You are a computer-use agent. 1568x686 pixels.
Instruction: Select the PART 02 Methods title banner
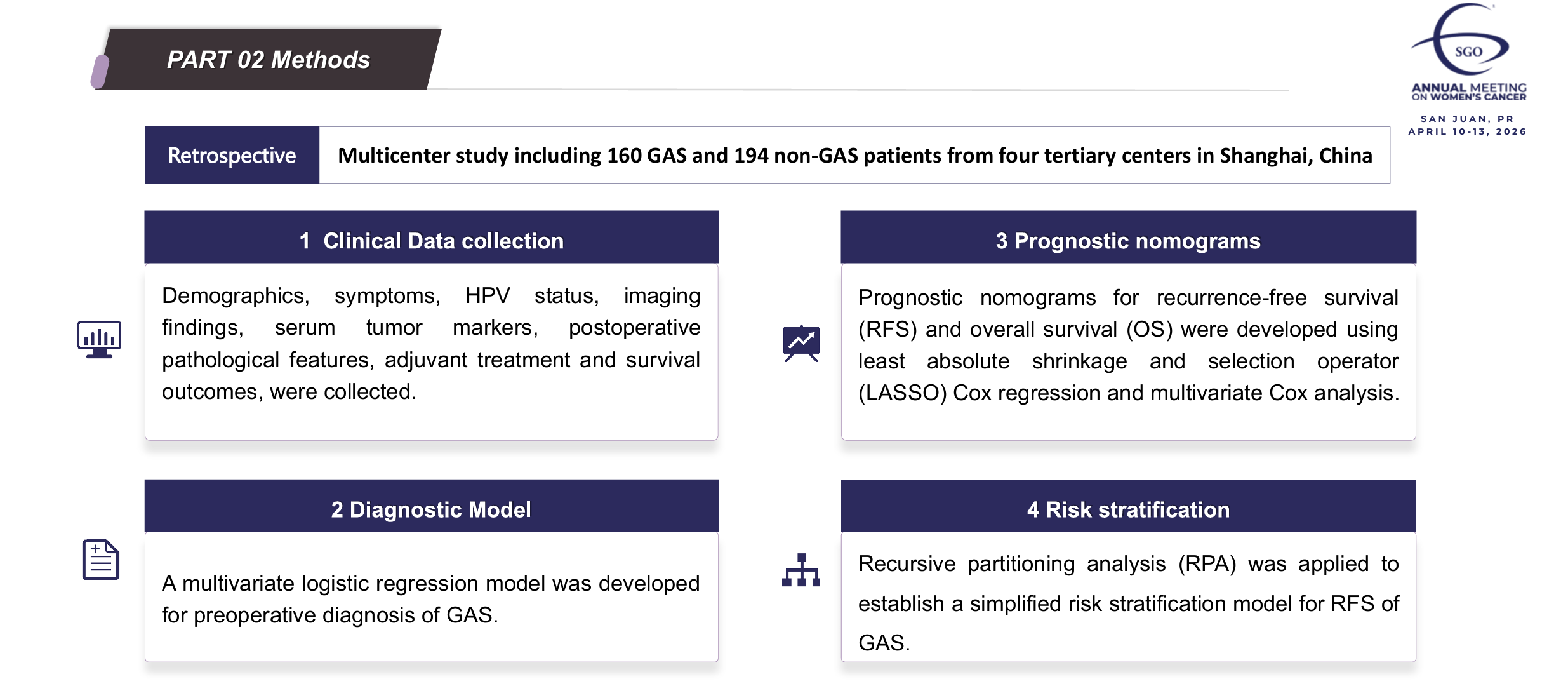[x=269, y=60]
